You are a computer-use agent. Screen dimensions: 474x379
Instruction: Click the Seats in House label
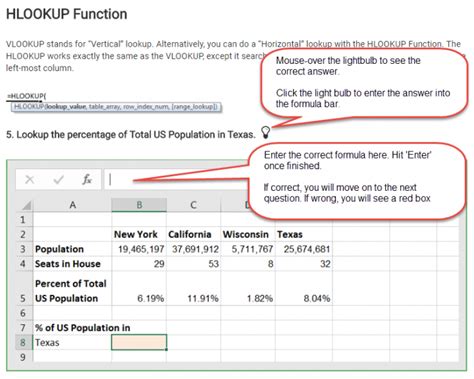coord(72,264)
